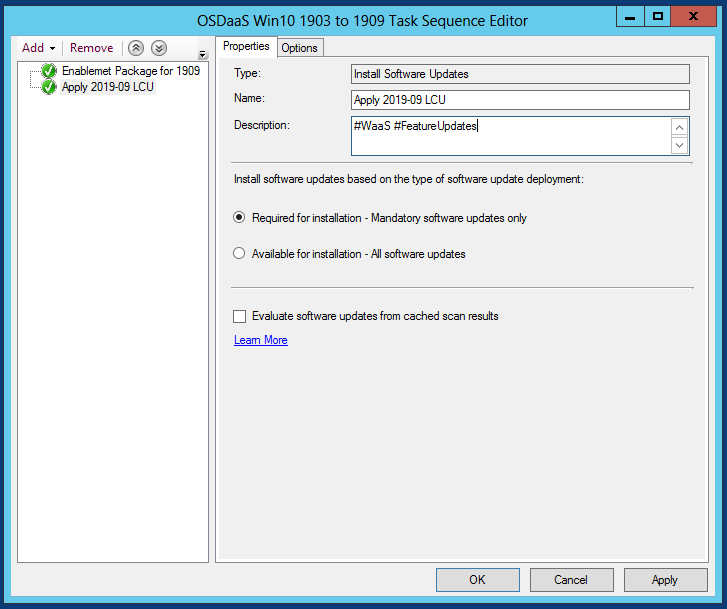Select the Enablemet Package for 1909 step
727x609 pixels.
[131, 71]
